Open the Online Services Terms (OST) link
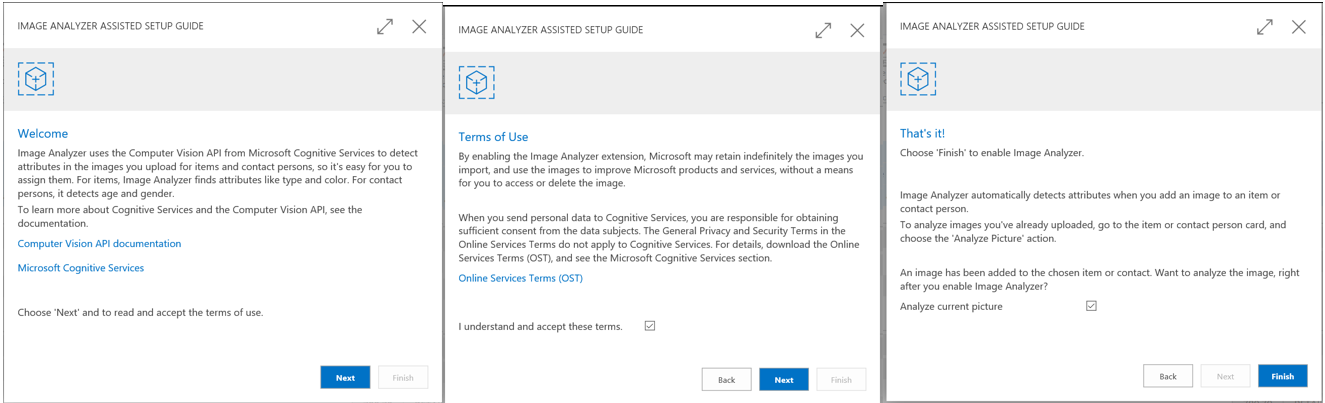The height and width of the screenshot is (403, 1325). tap(520, 278)
